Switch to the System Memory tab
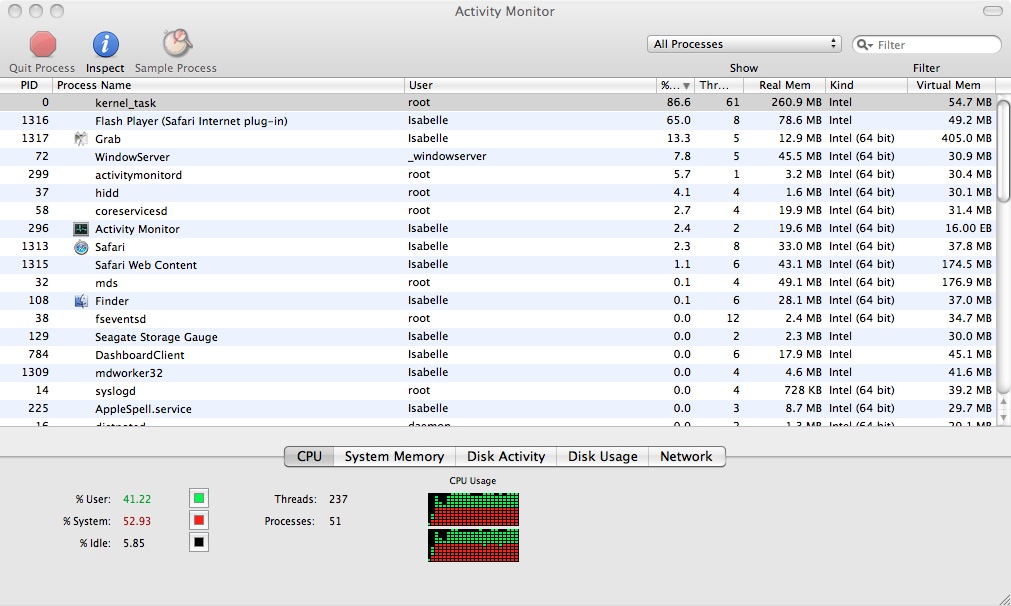This screenshot has width=1011, height=606. (x=394, y=456)
